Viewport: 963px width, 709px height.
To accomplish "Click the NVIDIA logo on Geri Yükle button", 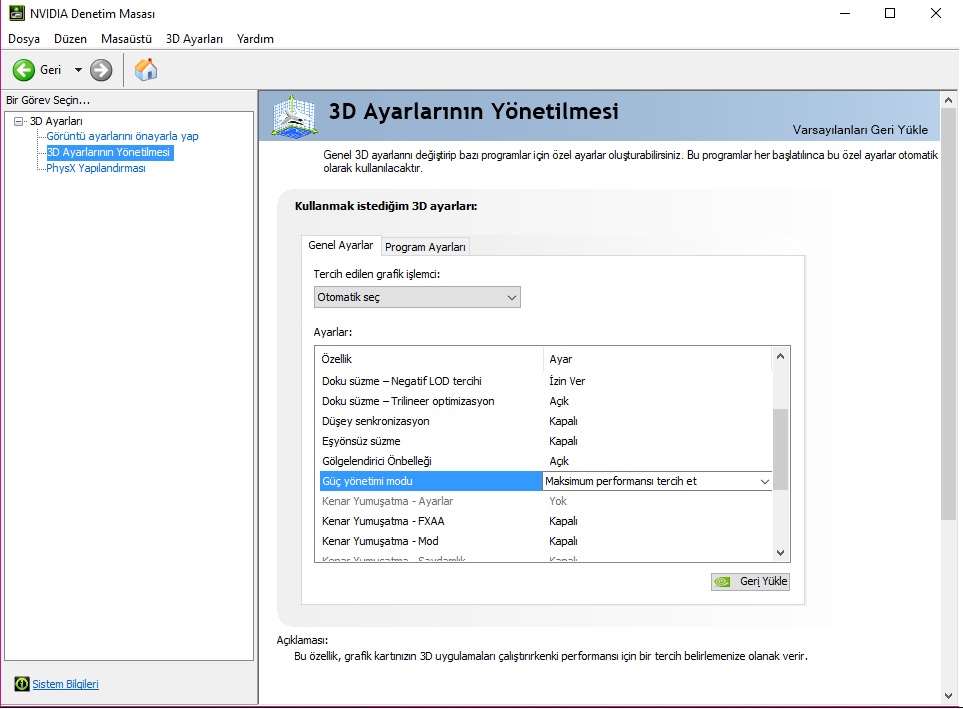I will click(x=723, y=581).
